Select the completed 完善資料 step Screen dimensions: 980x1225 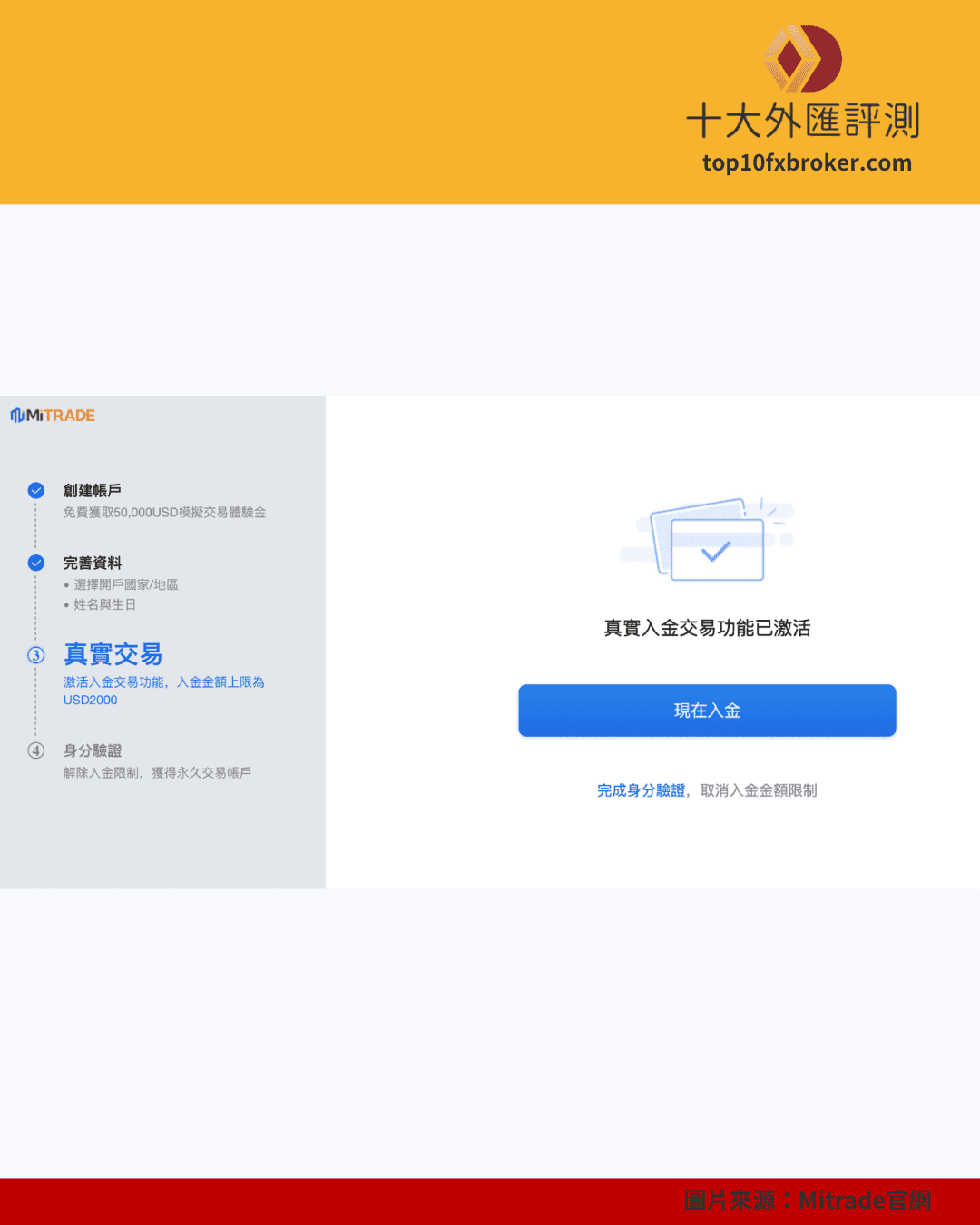tap(93, 563)
